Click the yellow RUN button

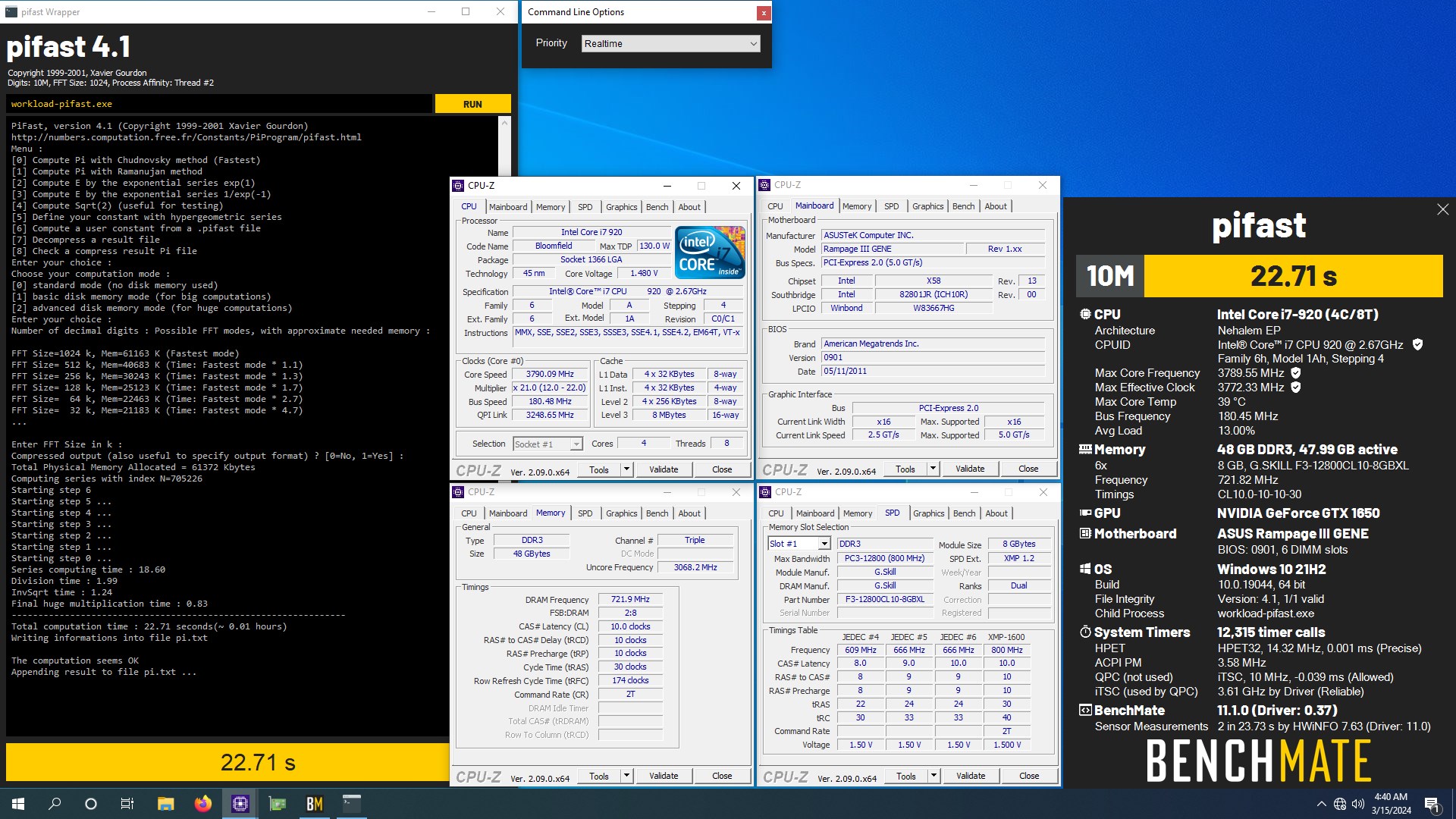point(472,104)
